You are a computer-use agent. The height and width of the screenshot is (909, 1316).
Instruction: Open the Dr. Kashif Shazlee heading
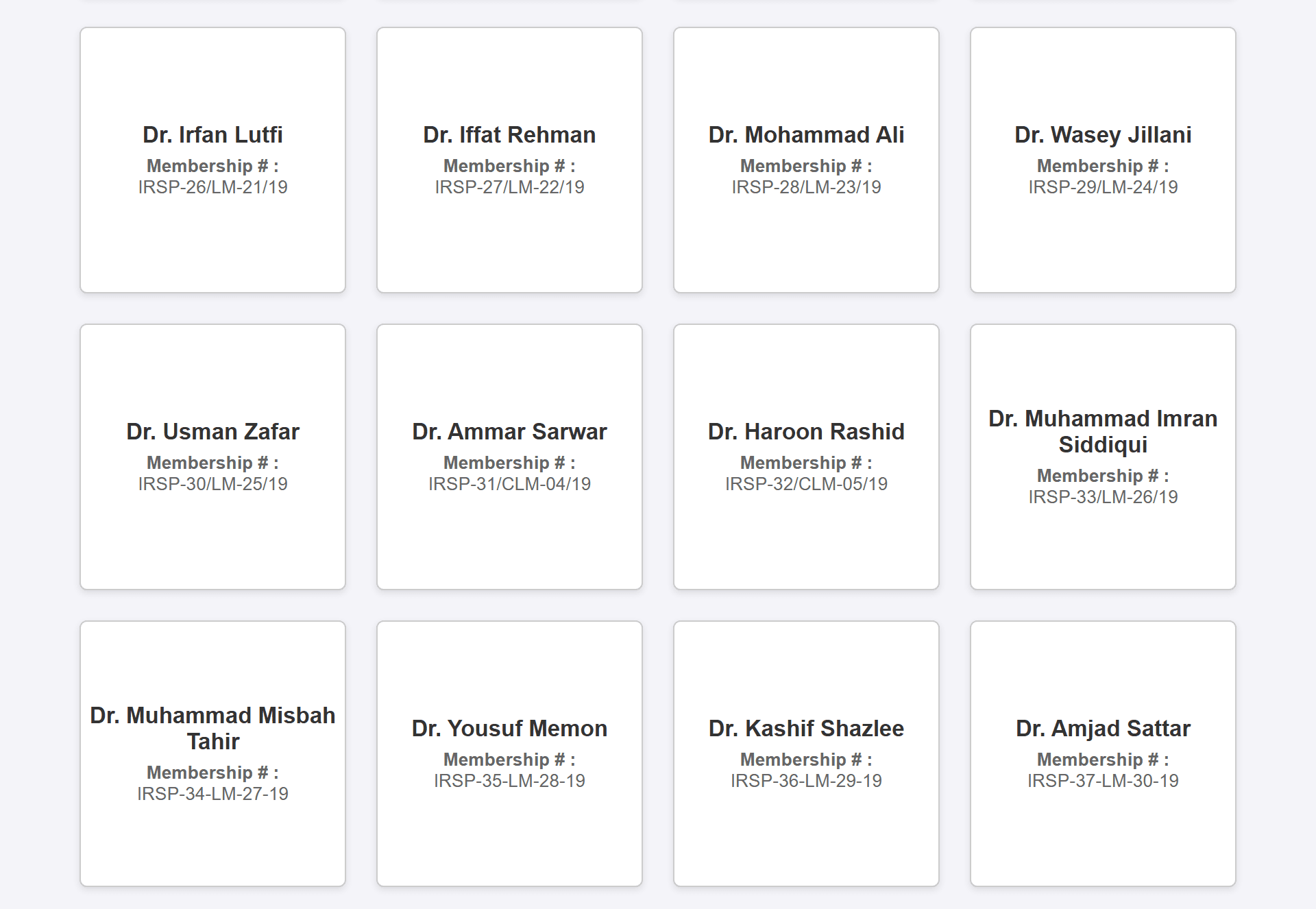tap(806, 729)
